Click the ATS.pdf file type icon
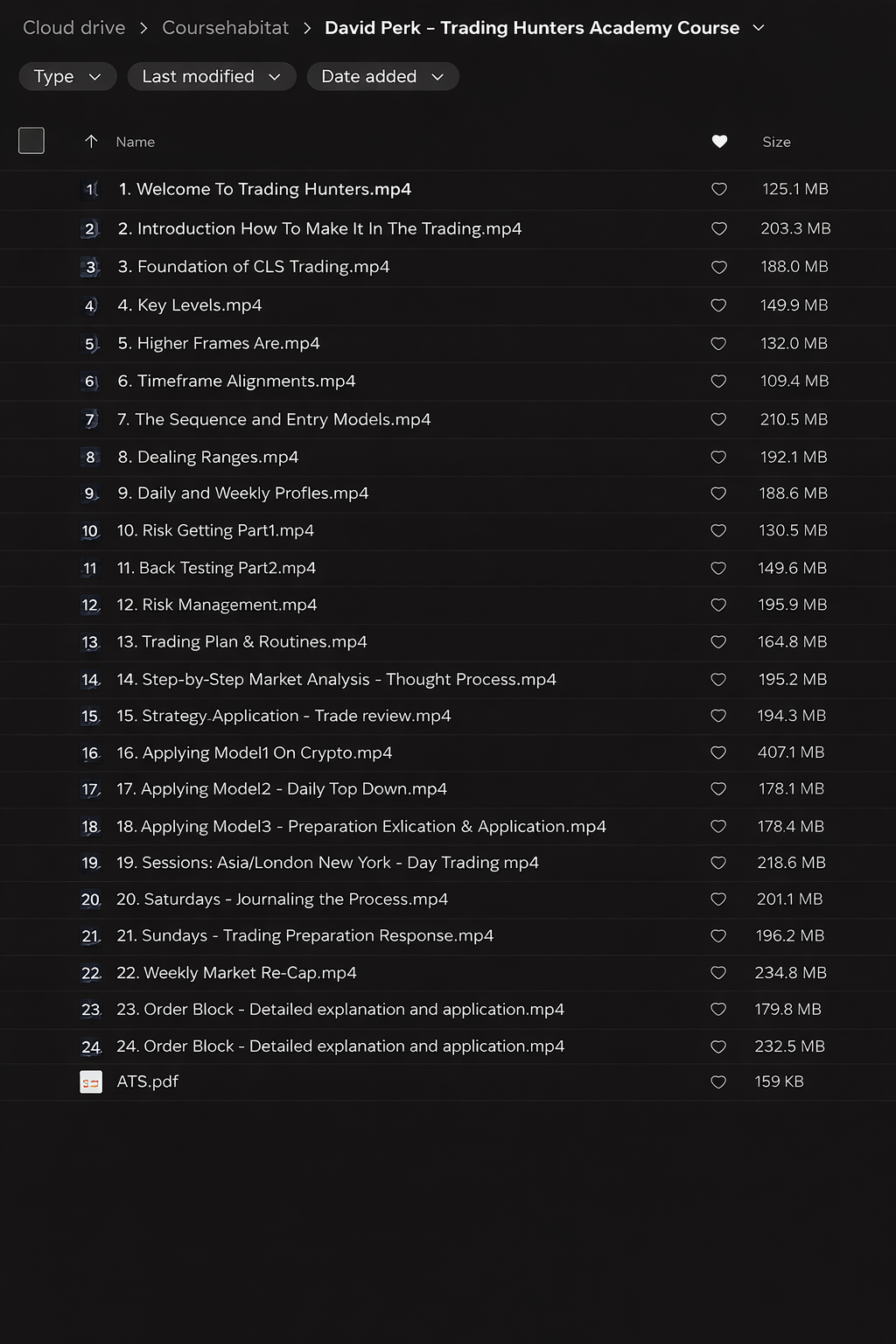Screen dimensions: 896x1344 [x=91, y=1082]
